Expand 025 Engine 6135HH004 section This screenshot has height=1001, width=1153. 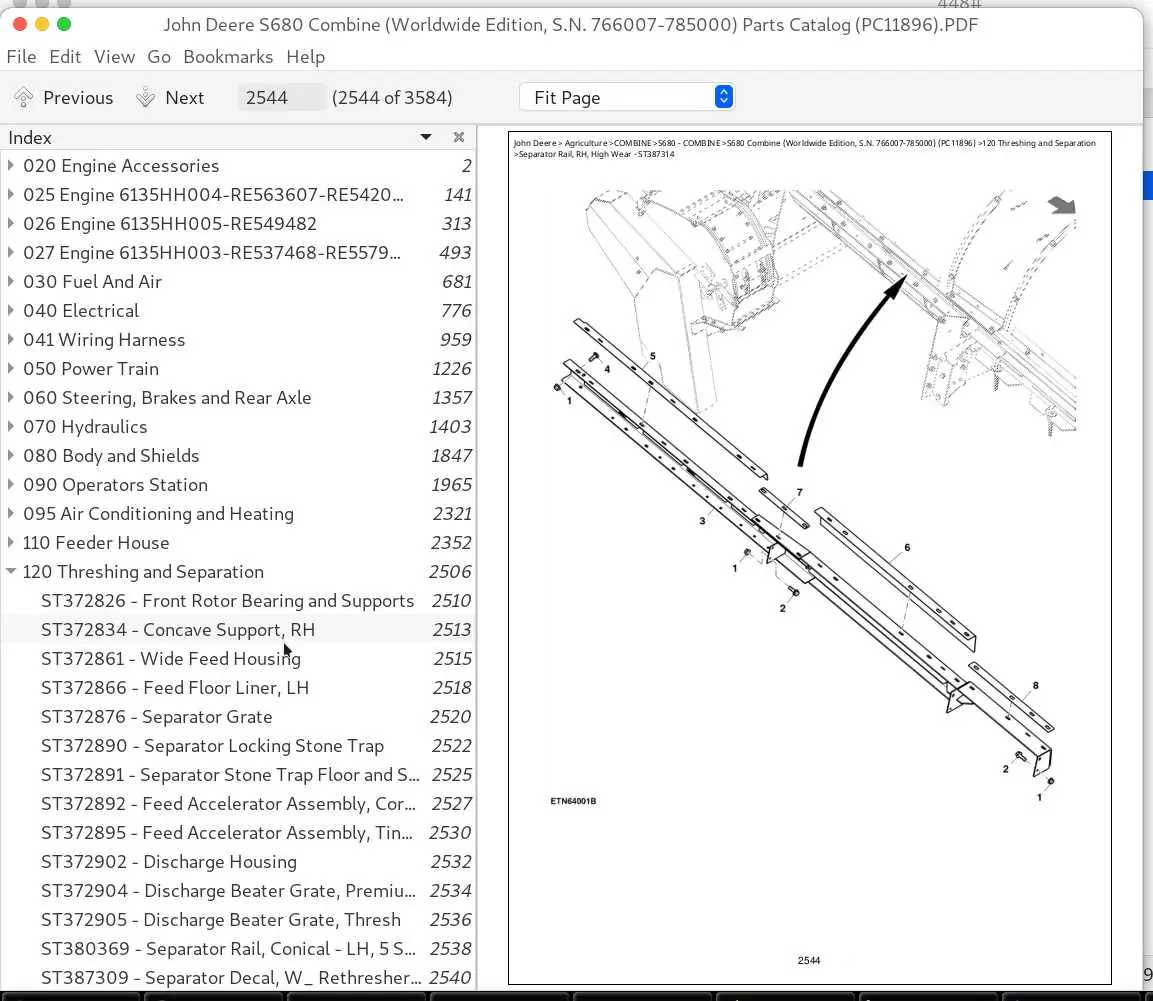[x=10, y=195]
